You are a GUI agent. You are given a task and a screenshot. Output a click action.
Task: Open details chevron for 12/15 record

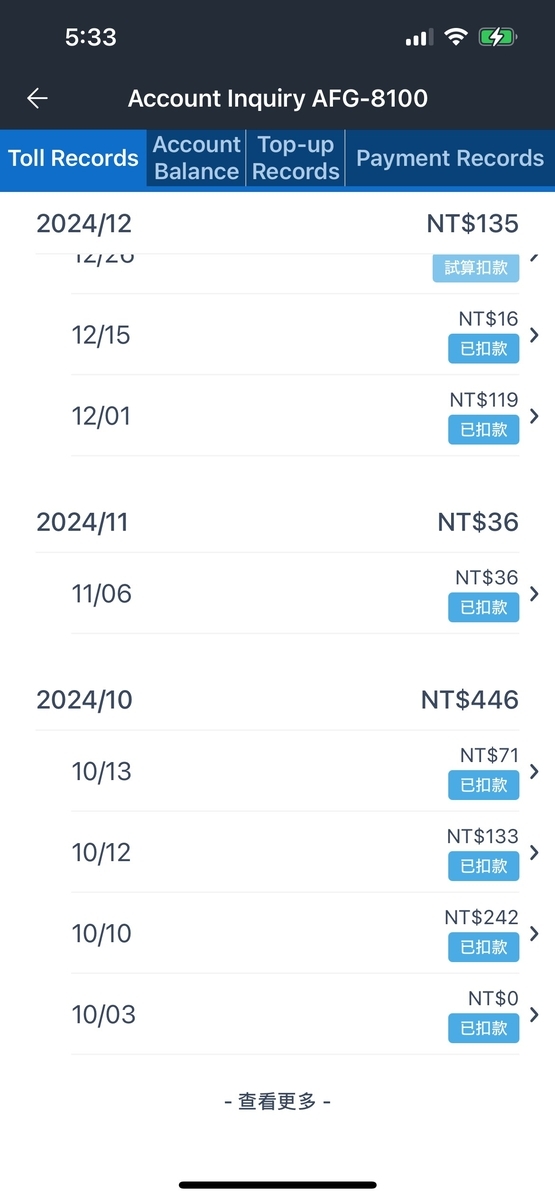pos(534,335)
